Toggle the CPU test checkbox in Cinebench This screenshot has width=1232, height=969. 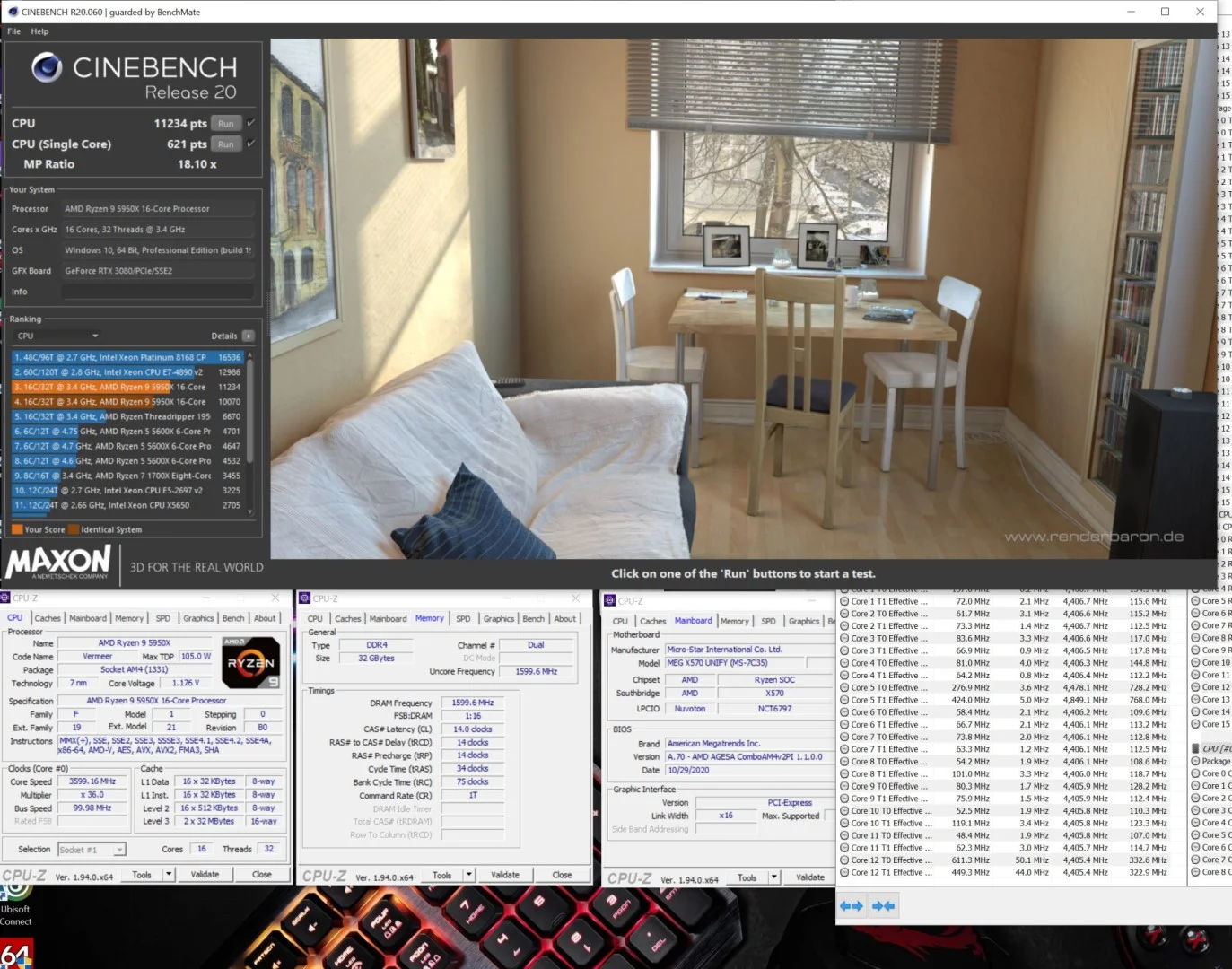coord(251,123)
